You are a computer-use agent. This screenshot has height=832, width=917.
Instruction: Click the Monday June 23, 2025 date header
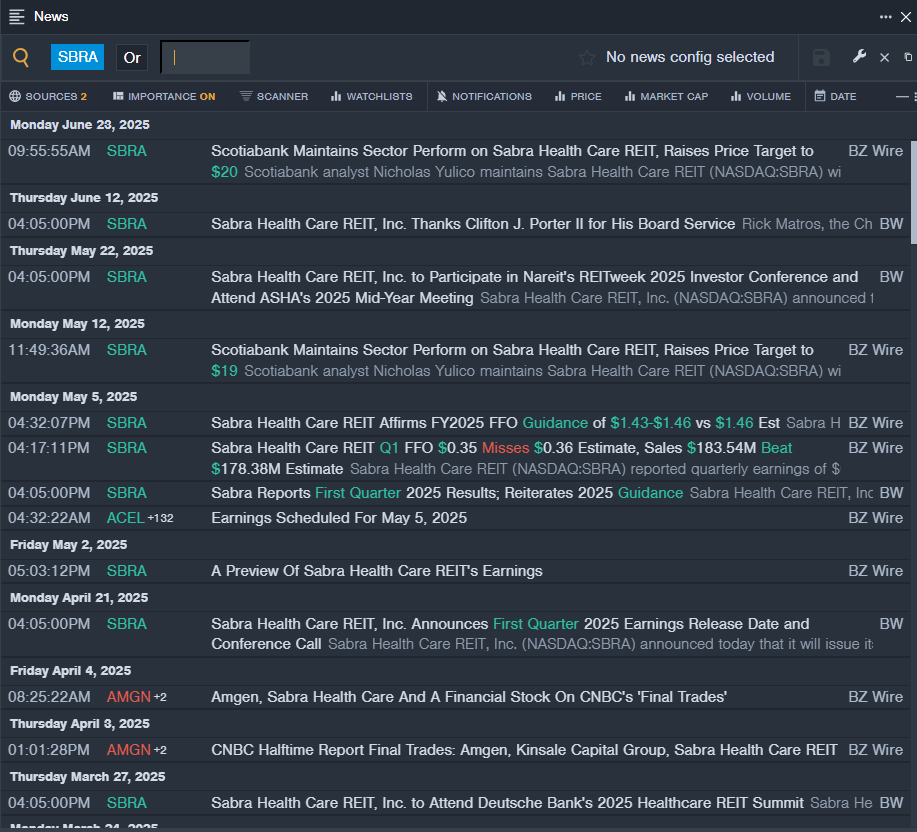tap(80, 125)
